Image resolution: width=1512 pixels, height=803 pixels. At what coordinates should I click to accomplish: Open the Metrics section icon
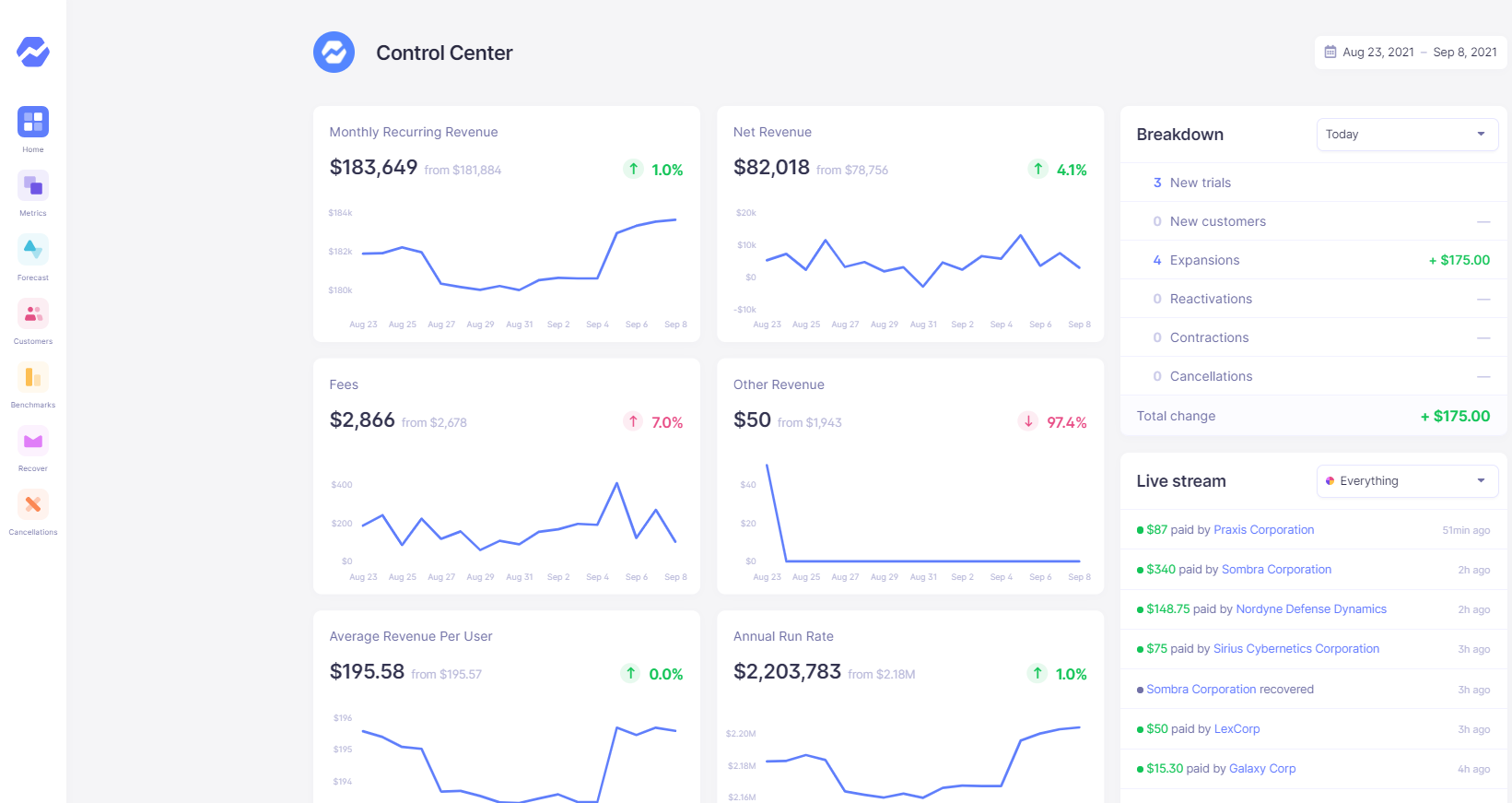pyautogui.click(x=33, y=186)
